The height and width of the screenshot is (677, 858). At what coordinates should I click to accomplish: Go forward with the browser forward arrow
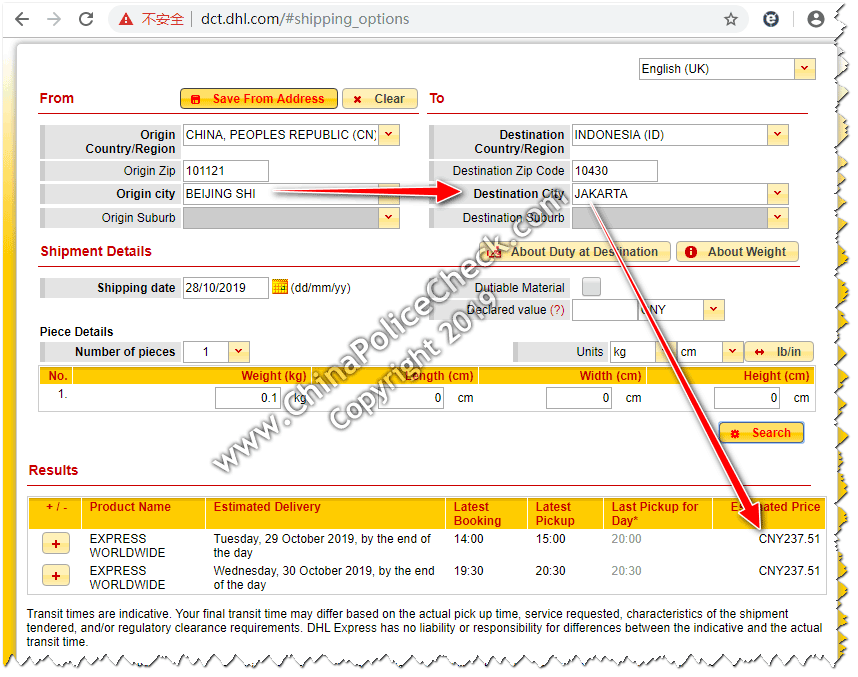(54, 19)
